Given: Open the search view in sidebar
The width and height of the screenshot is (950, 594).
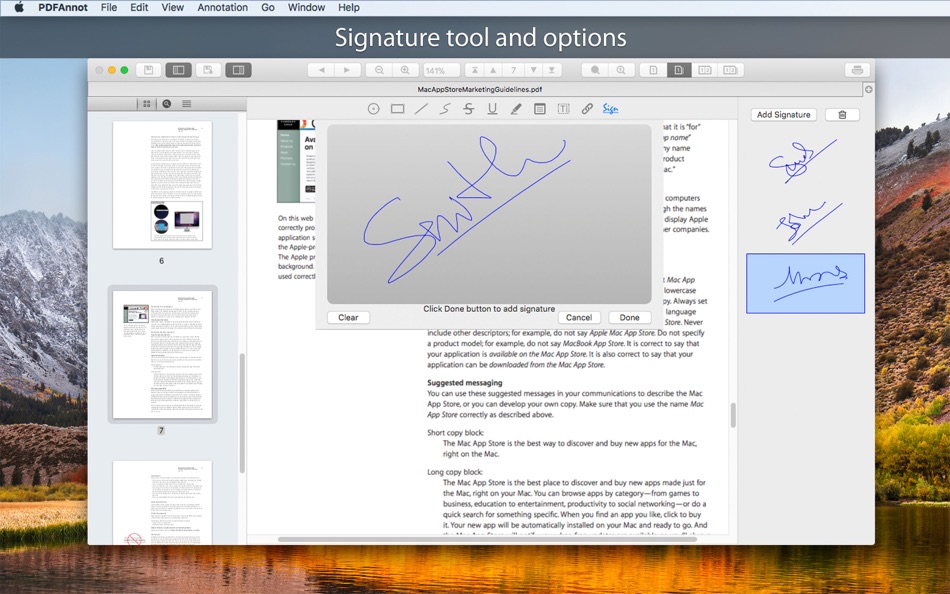Looking at the screenshot, I should tap(167, 104).
